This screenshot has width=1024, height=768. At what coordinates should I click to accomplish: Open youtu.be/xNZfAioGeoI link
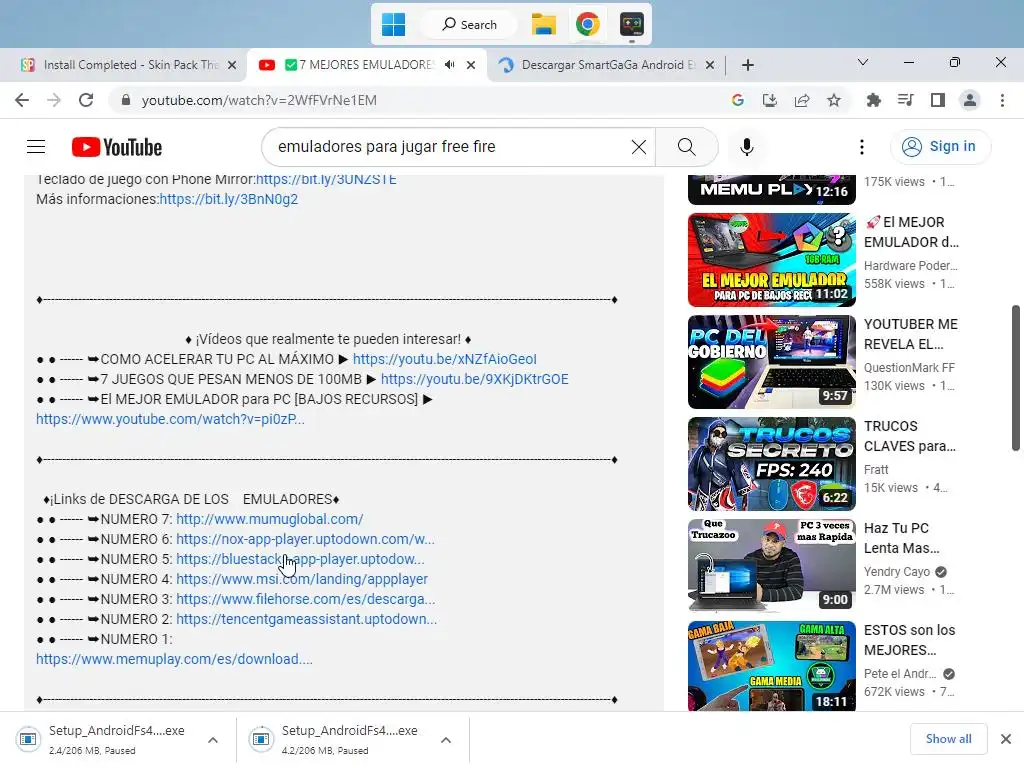coord(445,359)
